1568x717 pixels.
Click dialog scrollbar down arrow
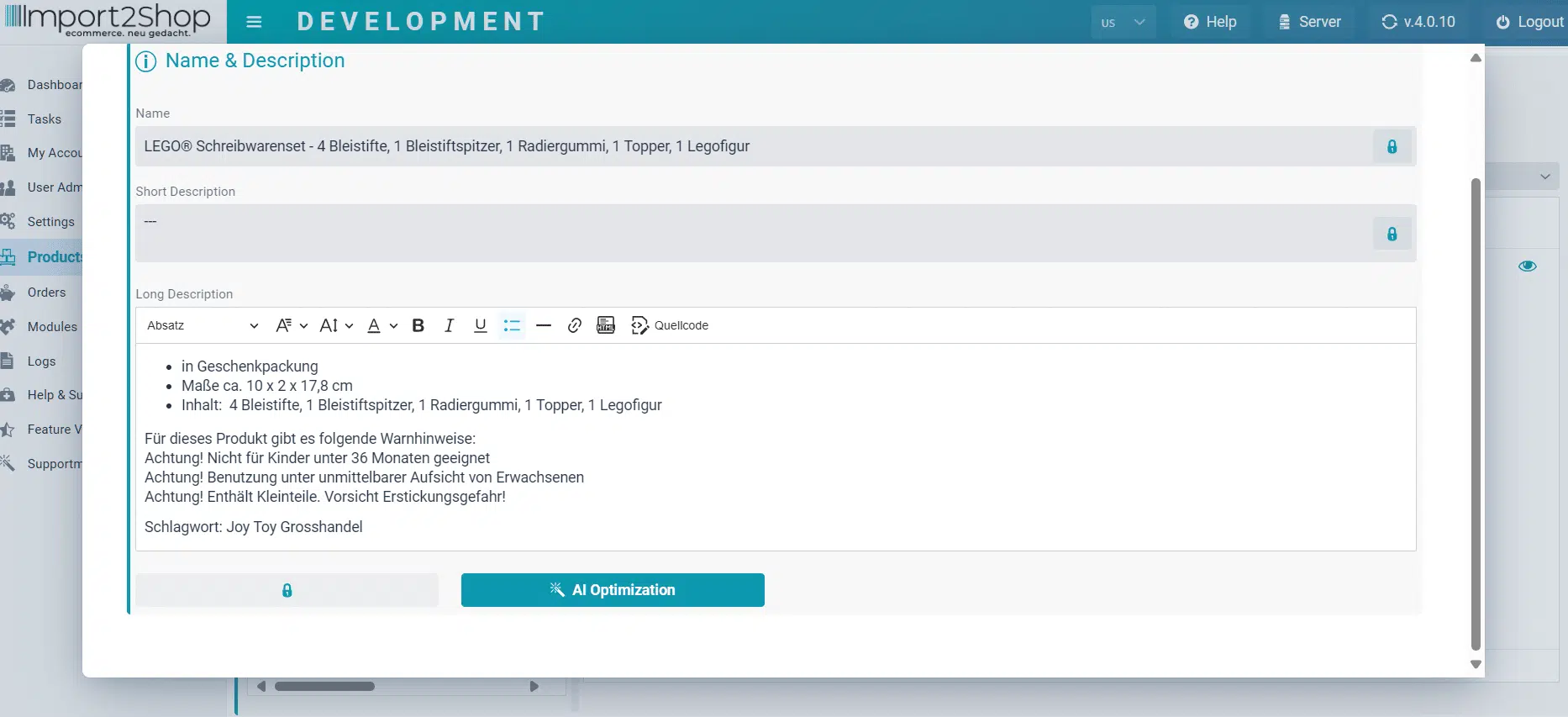[x=1476, y=664]
